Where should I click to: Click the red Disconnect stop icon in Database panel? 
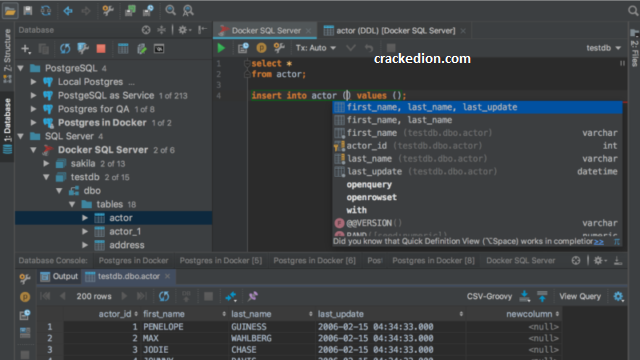tap(101, 49)
